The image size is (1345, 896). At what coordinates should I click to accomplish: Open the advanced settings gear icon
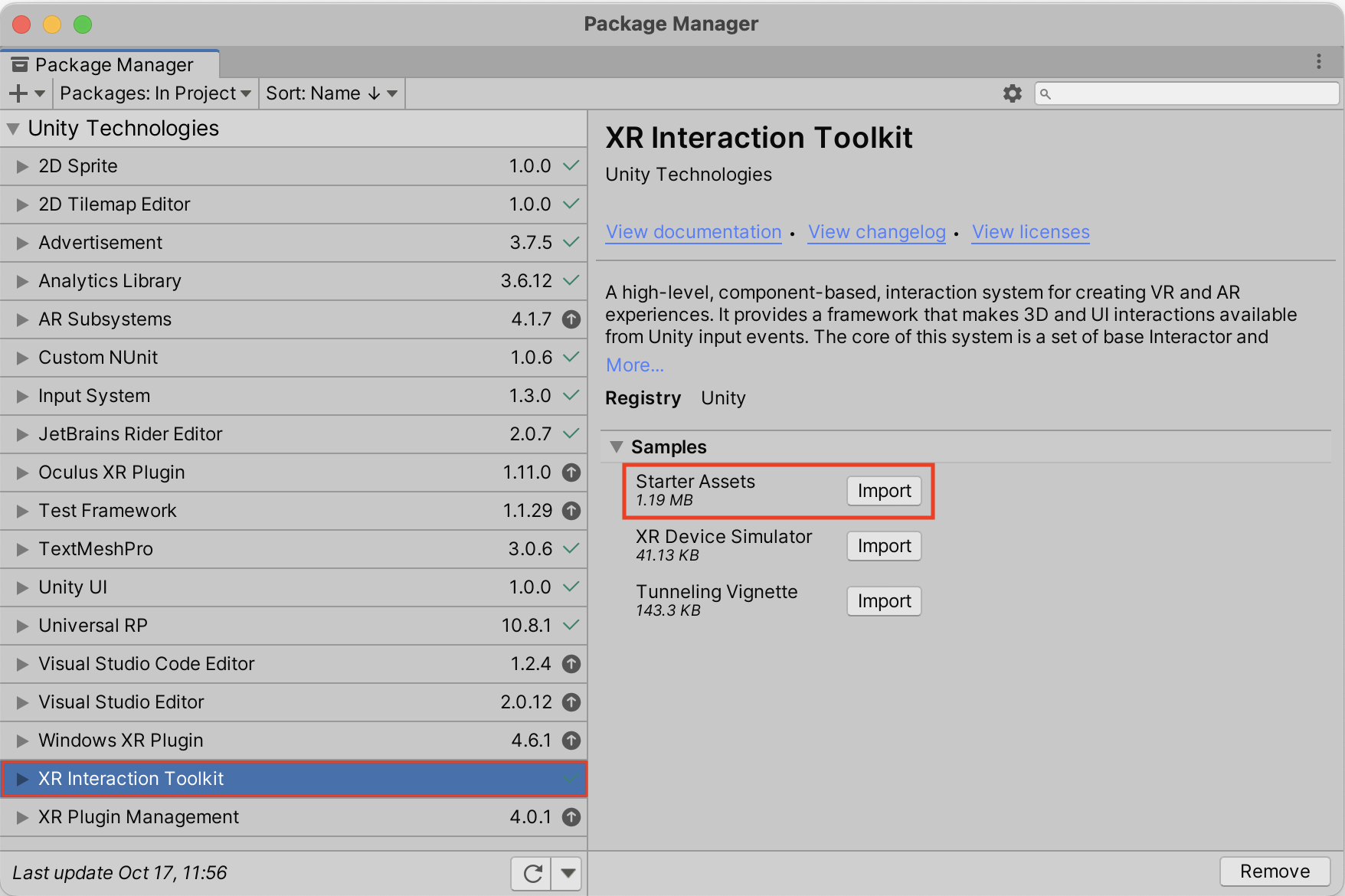coord(1012,93)
